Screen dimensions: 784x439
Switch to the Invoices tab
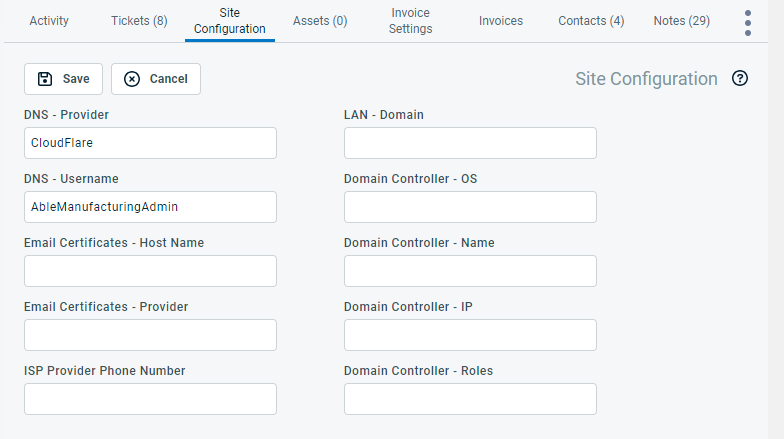point(501,21)
